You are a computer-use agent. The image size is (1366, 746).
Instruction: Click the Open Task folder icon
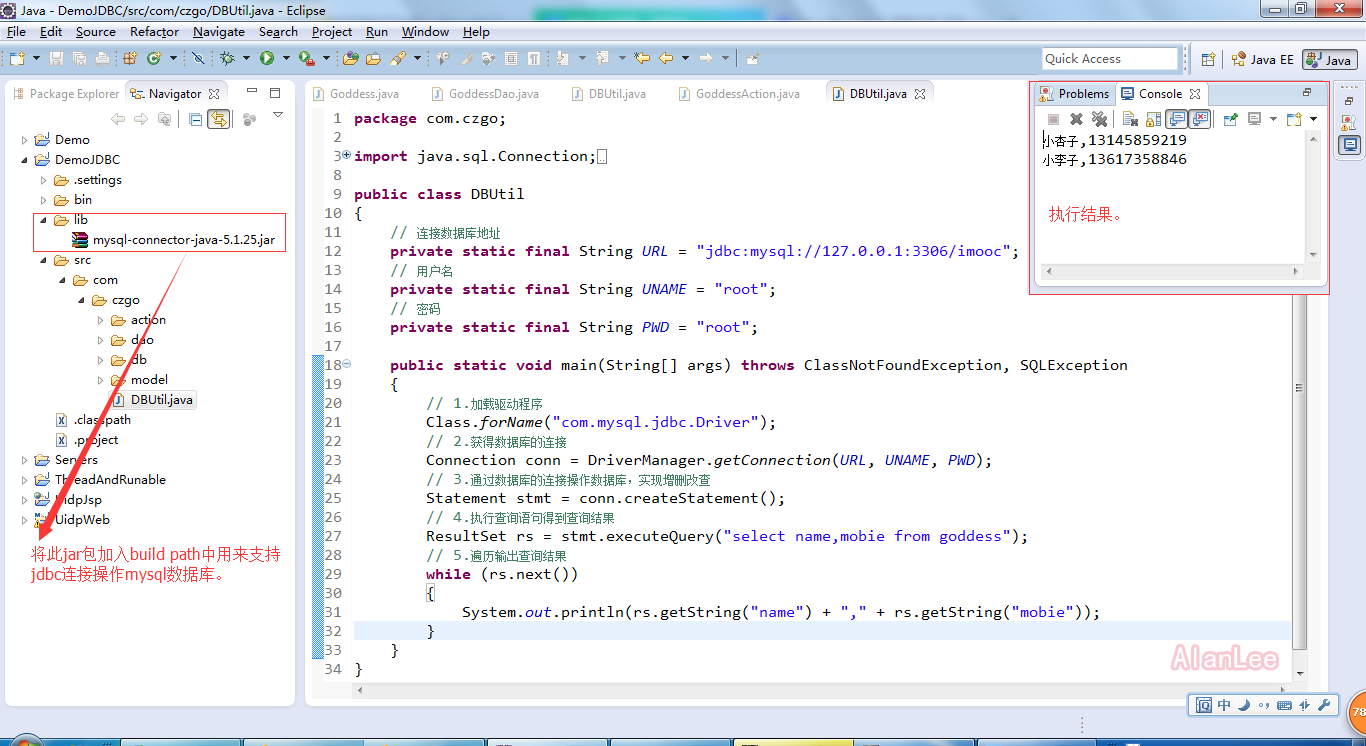coord(373,58)
